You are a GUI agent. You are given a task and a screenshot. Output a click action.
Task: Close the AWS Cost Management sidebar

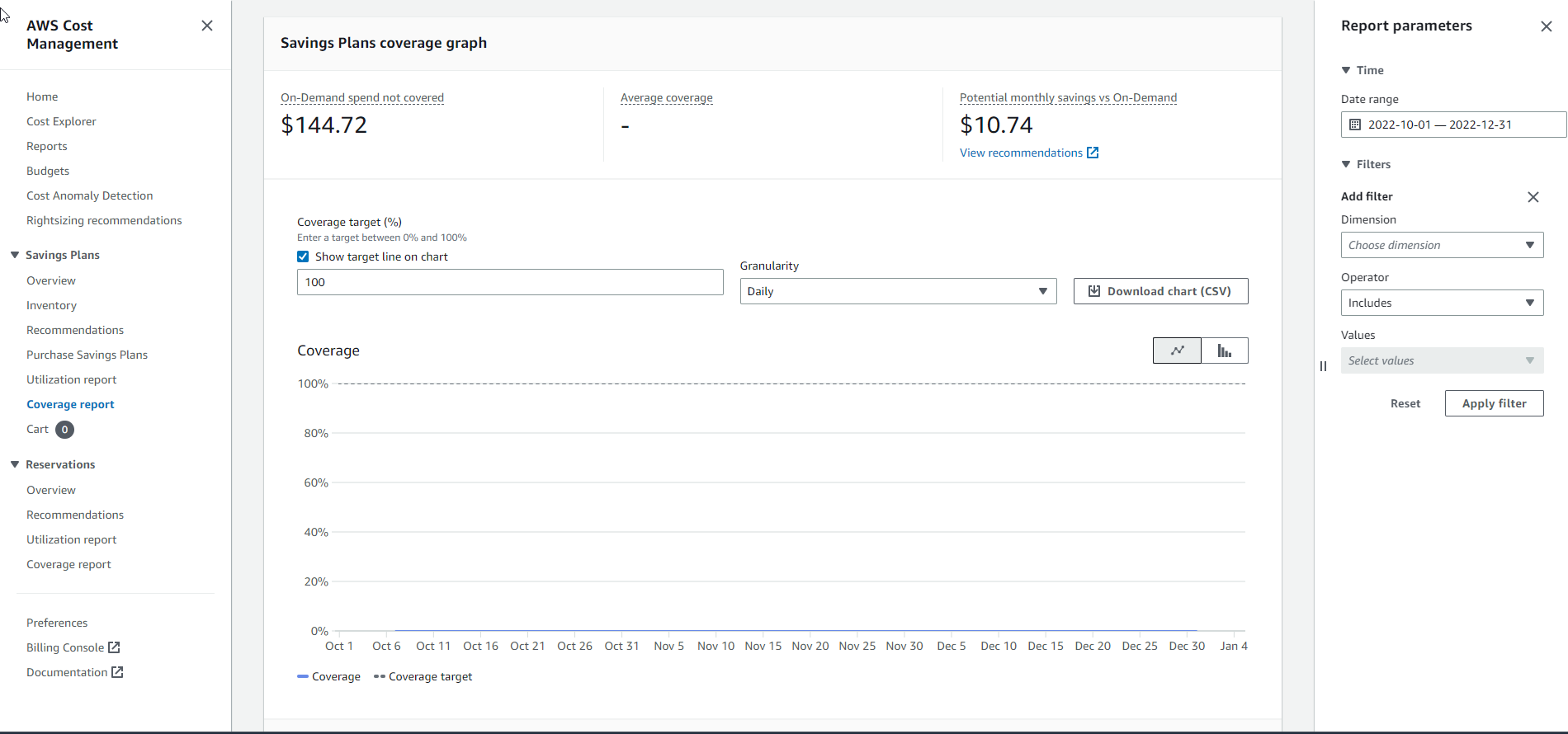coord(207,26)
